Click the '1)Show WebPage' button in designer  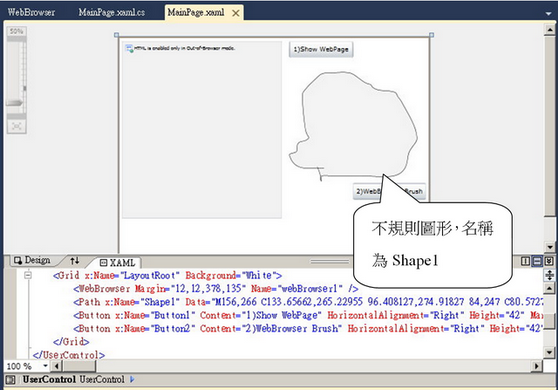[x=321, y=49]
